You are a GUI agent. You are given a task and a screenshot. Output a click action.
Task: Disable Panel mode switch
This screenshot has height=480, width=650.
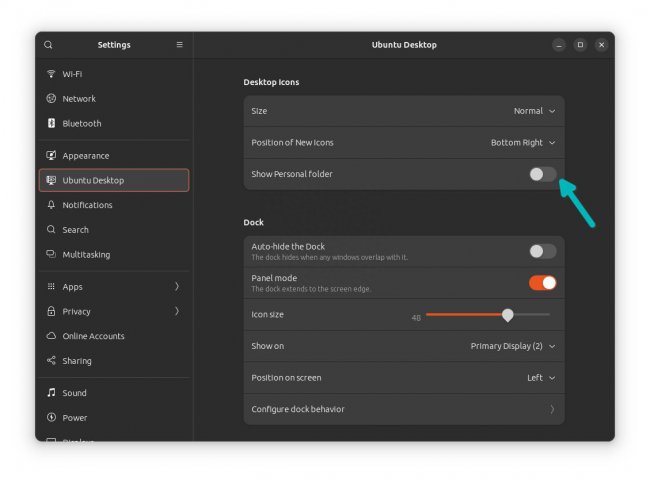pos(543,283)
